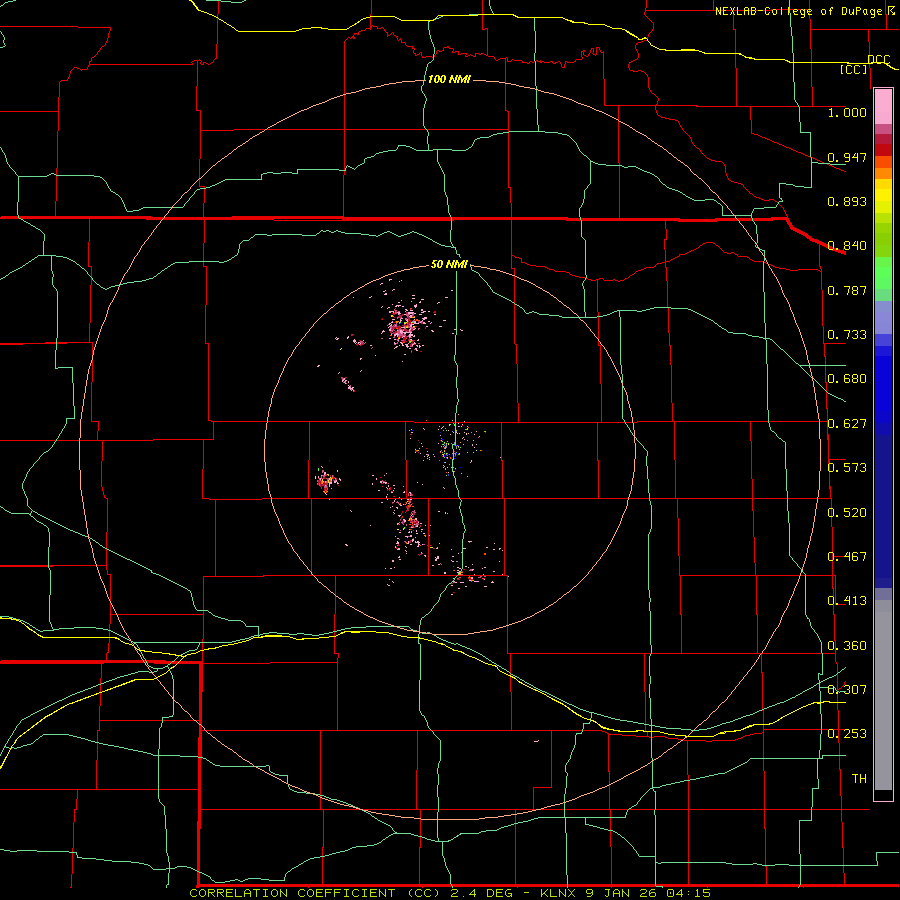Click the 0.253 scale value

pos(847,734)
